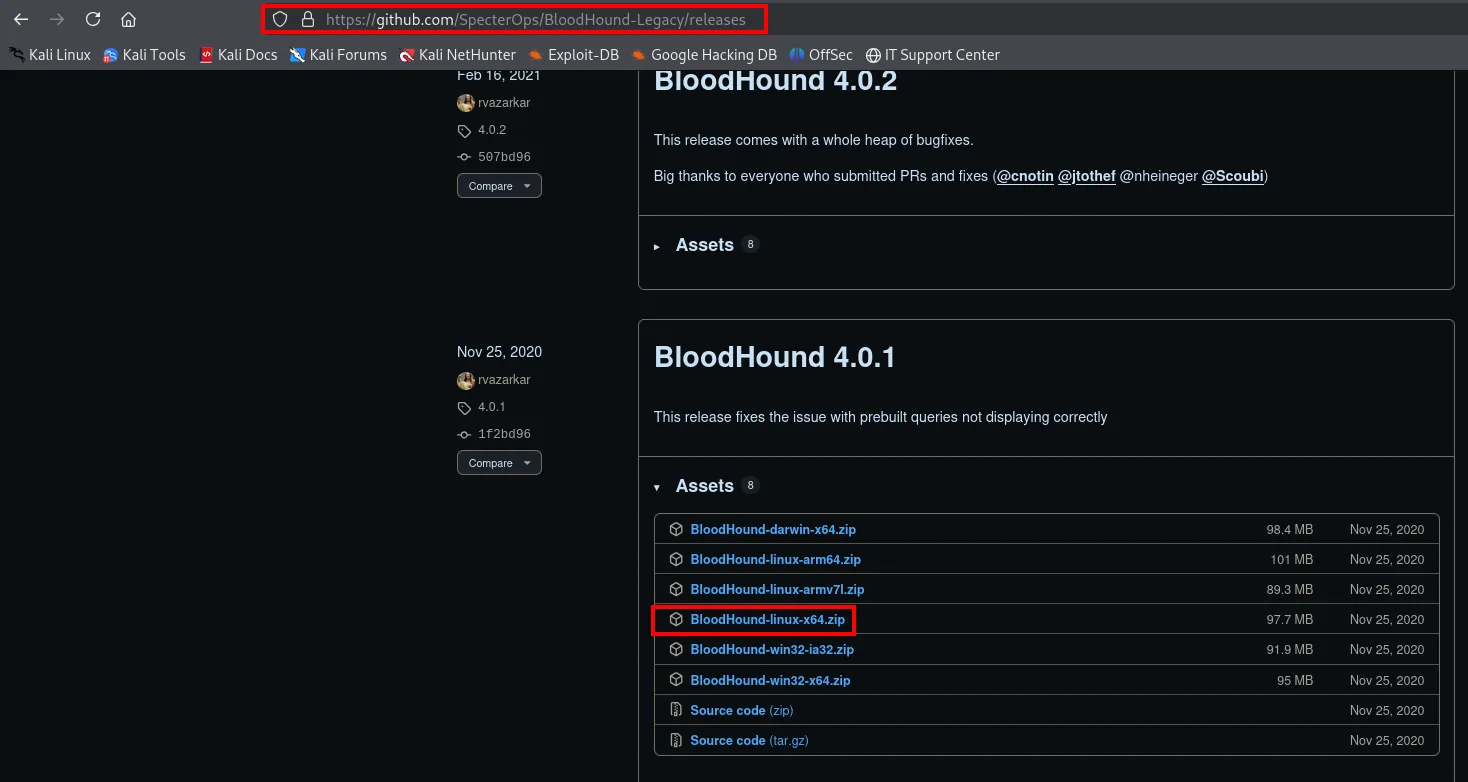Reload the page with the refresh icon

(93, 19)
